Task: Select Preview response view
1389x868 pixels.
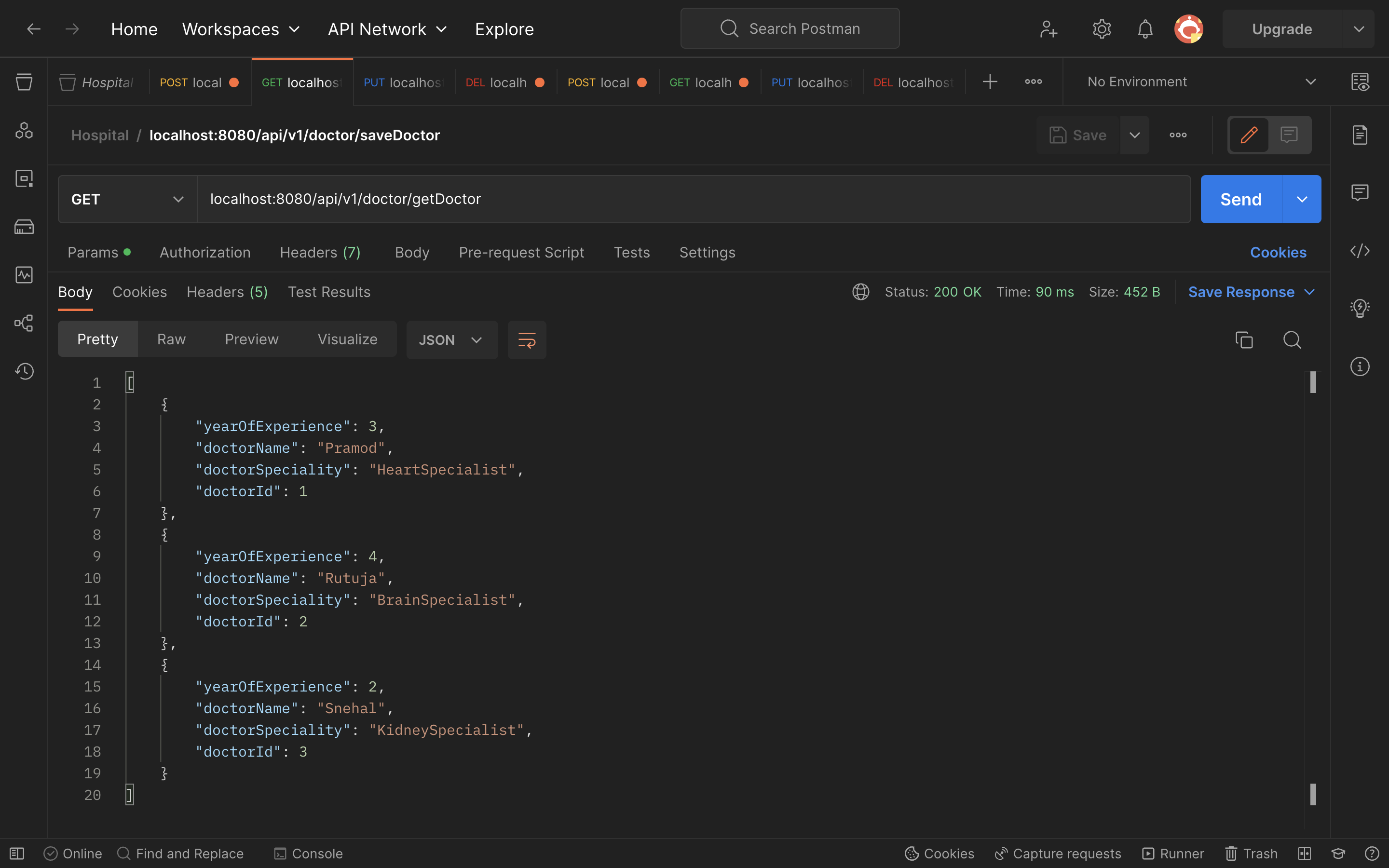Action: point(251,339)
